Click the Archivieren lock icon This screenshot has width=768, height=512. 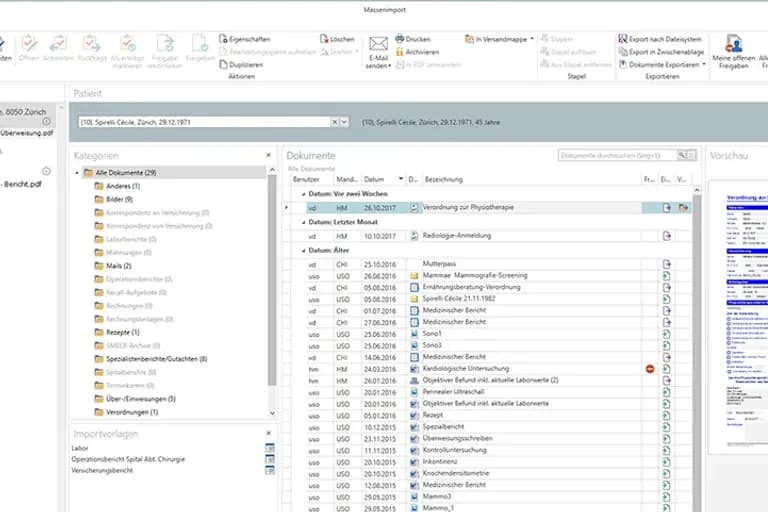pos(399,51)
